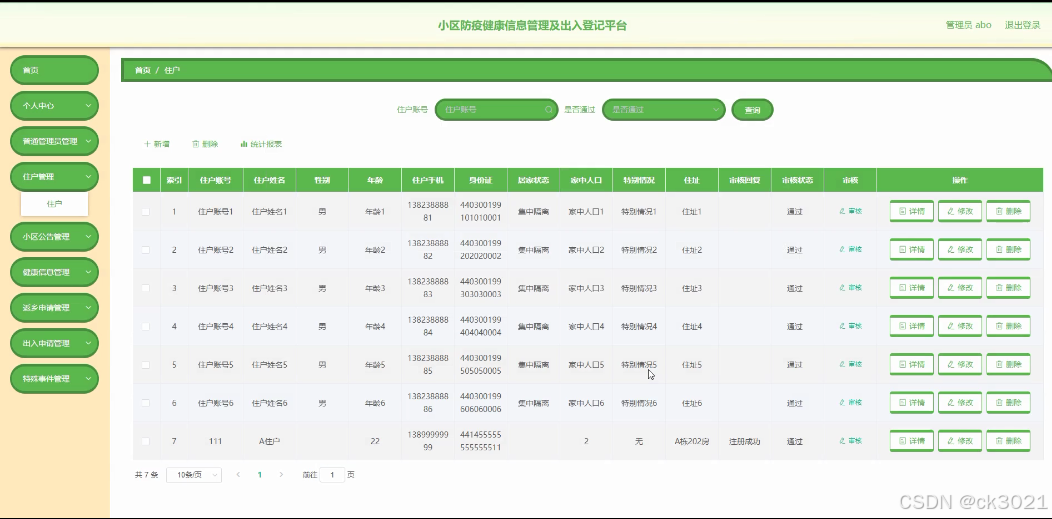Click 删除 for 住户账号1 row
The image size is (1052, 519).
click(x=1008, y=211)
